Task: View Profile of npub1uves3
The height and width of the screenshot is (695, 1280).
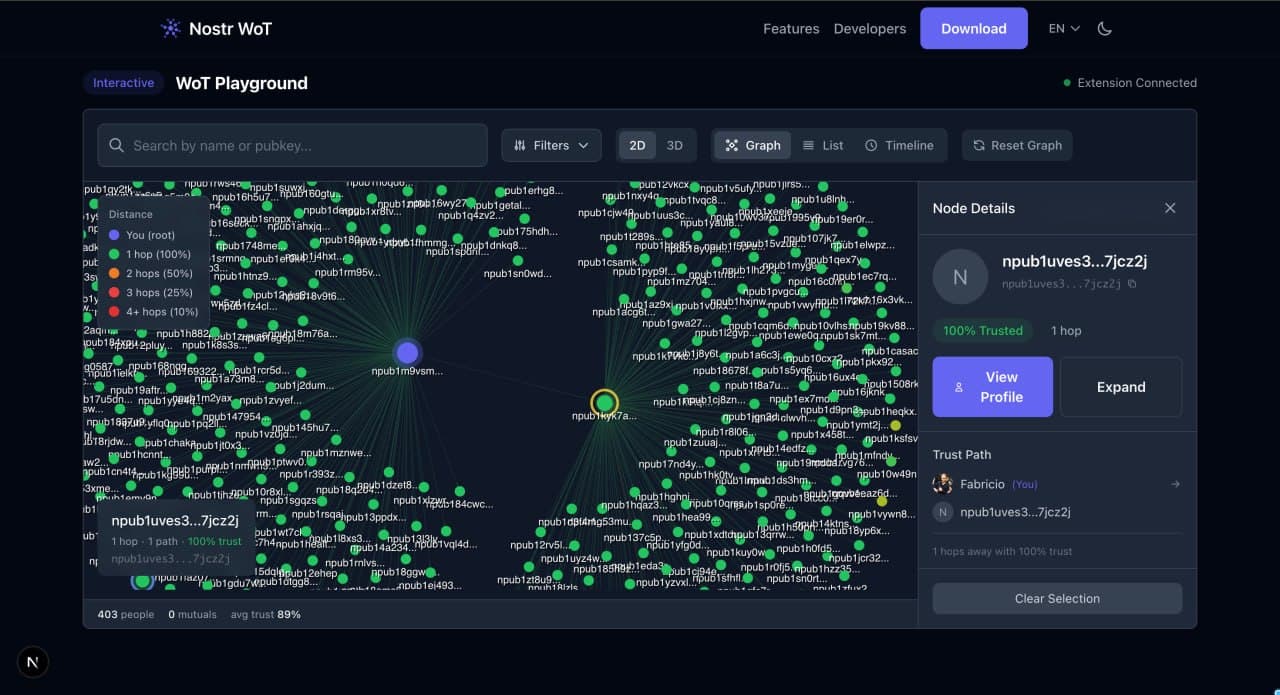Action: click(x=992, y=387)
